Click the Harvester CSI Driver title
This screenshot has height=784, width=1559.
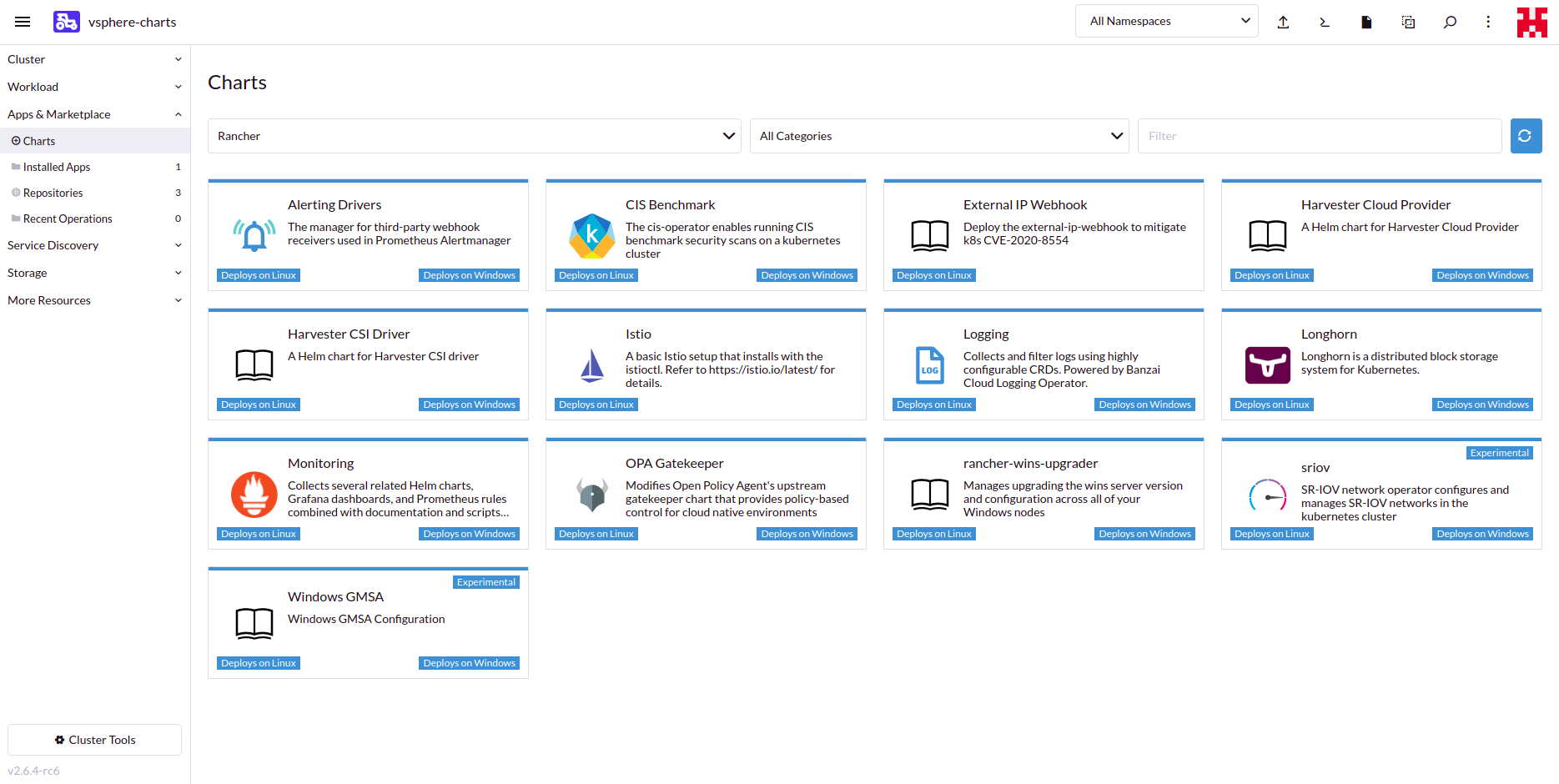tap(349, 334)
